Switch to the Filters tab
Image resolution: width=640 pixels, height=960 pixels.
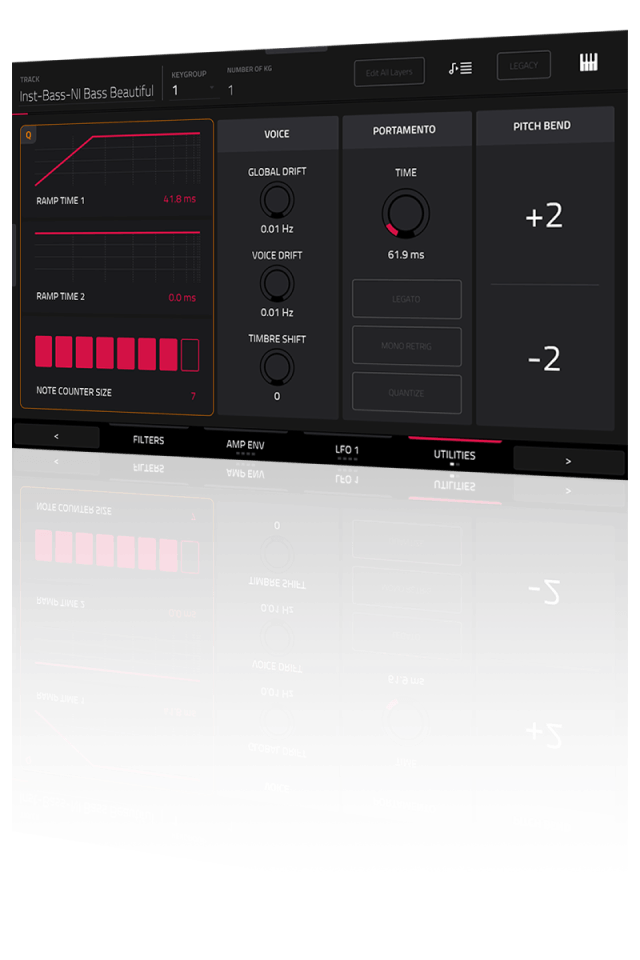point(148,440)
